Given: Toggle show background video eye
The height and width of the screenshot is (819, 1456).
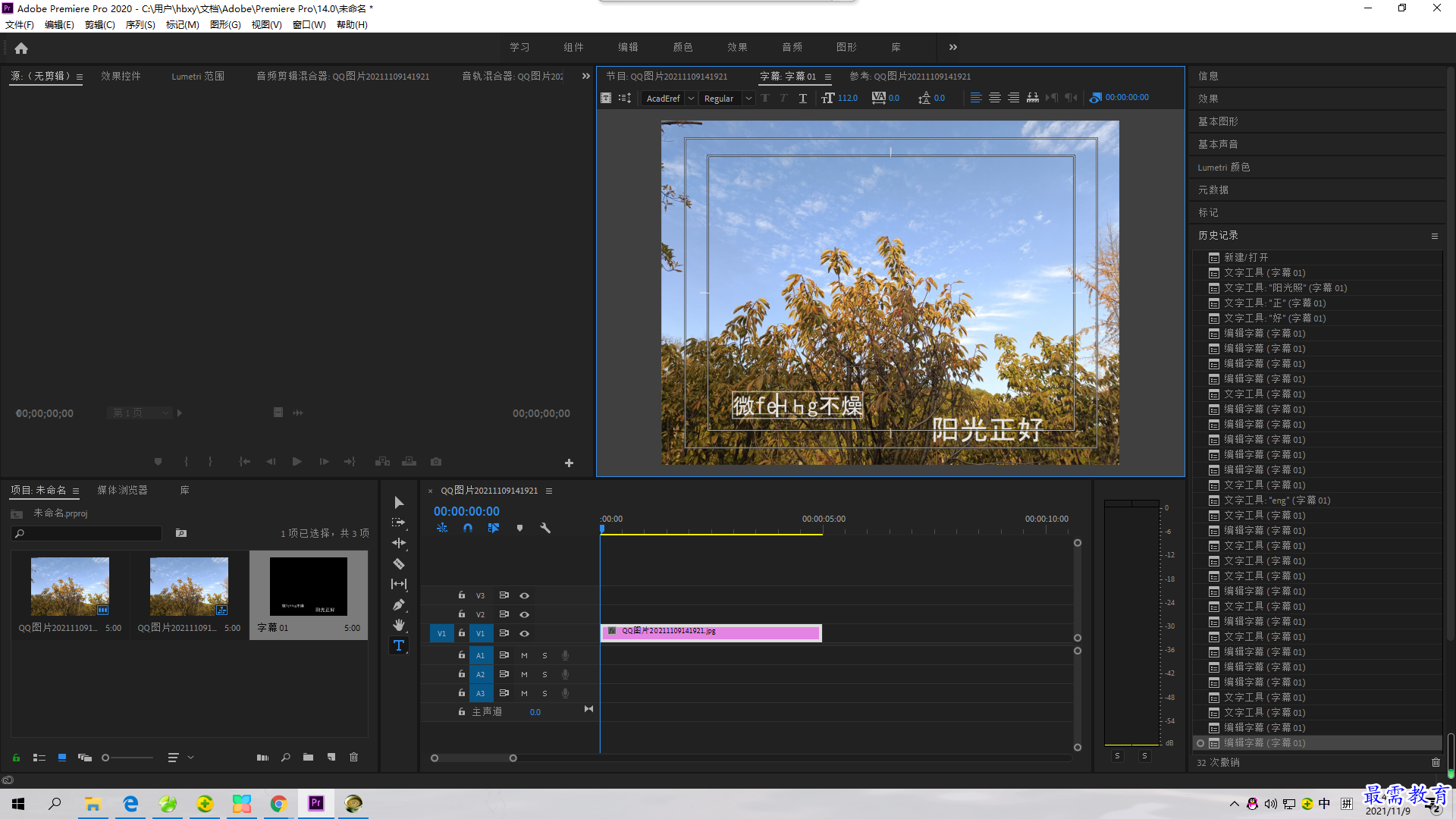Looking at the screenshot, I should pos(1095,98).
